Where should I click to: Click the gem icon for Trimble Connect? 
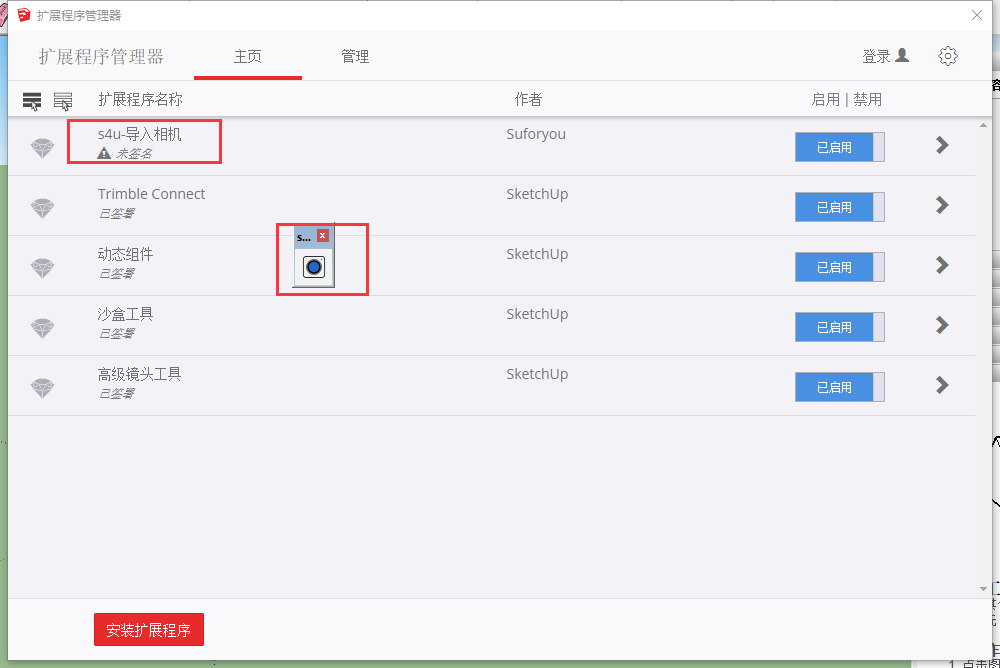(43, 208)
